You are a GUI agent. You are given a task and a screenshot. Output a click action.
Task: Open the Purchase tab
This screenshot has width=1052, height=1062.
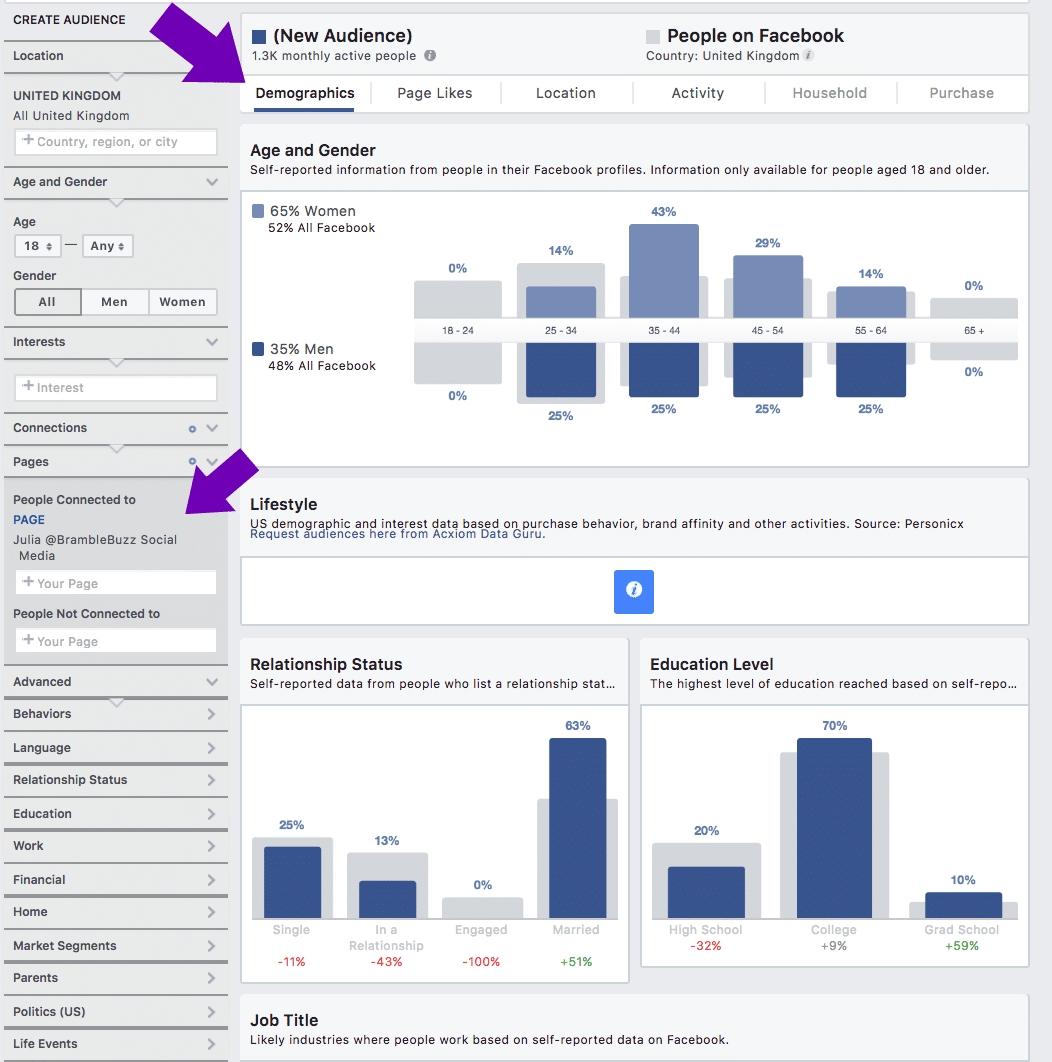pyautogui.click(x=961, y=93)
